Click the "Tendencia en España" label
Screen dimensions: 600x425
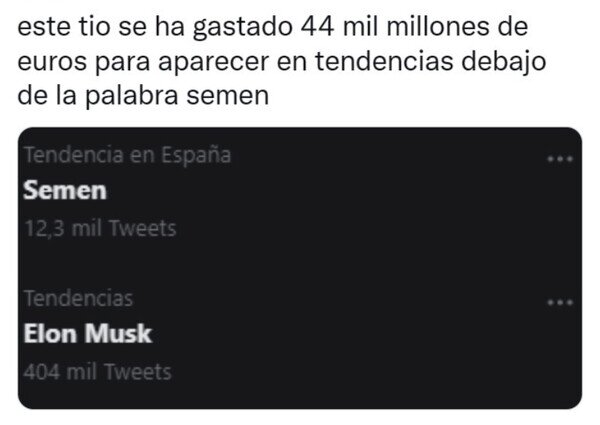126,155
